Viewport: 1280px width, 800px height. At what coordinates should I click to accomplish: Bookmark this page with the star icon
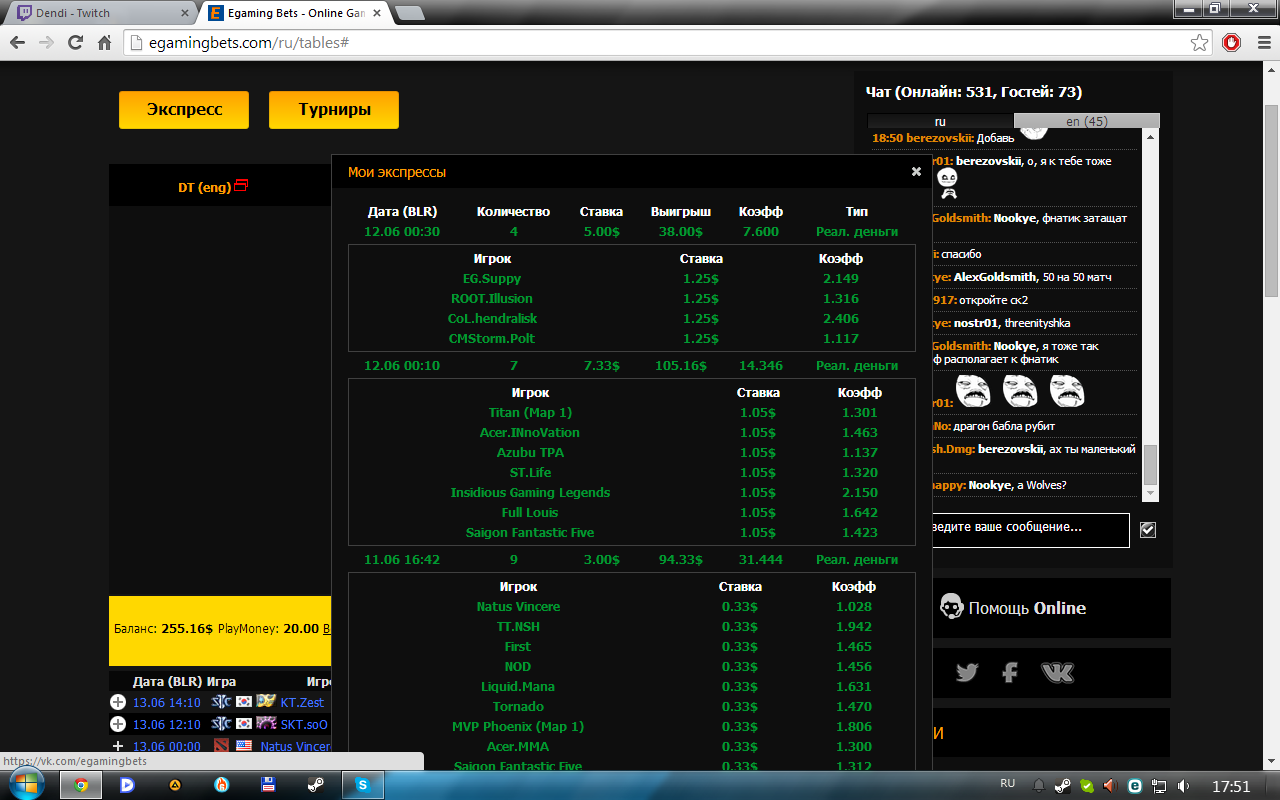tap(1199, 43)
